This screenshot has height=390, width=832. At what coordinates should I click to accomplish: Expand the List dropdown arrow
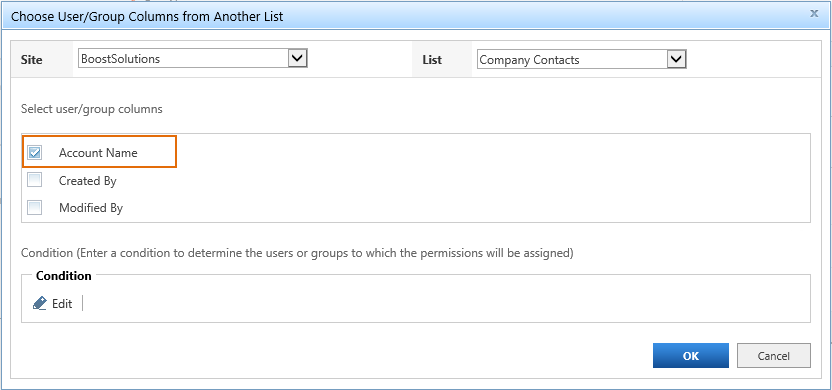click(x=677, y=59)
